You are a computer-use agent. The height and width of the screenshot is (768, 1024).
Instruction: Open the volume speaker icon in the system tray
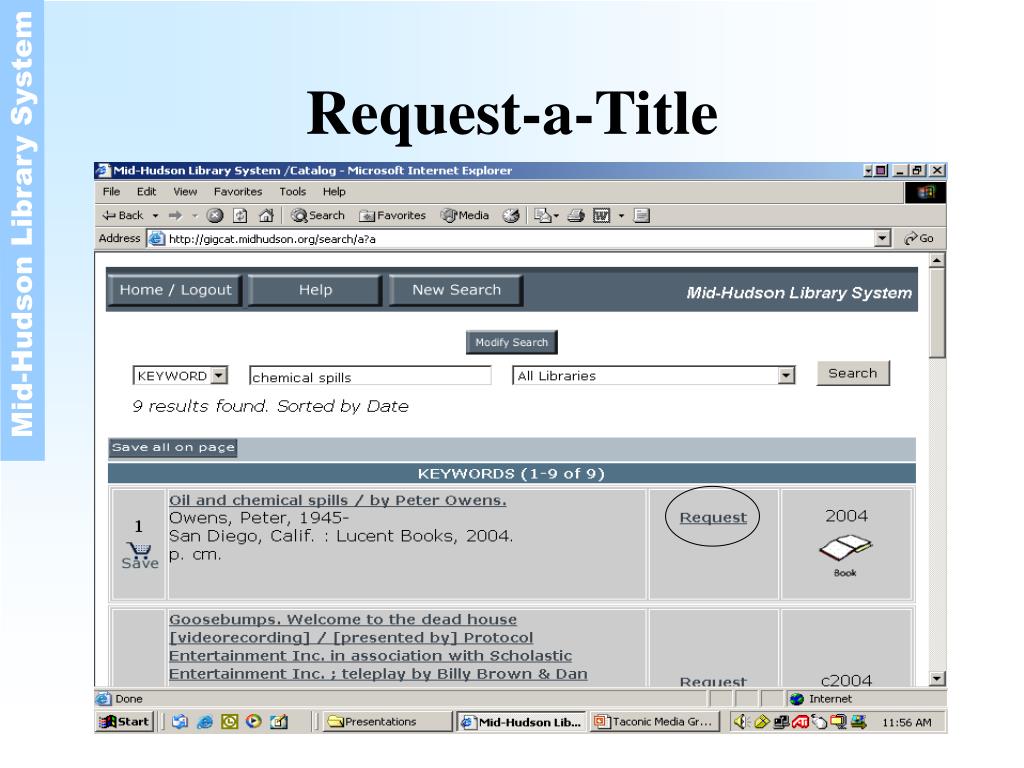(741, 722)
